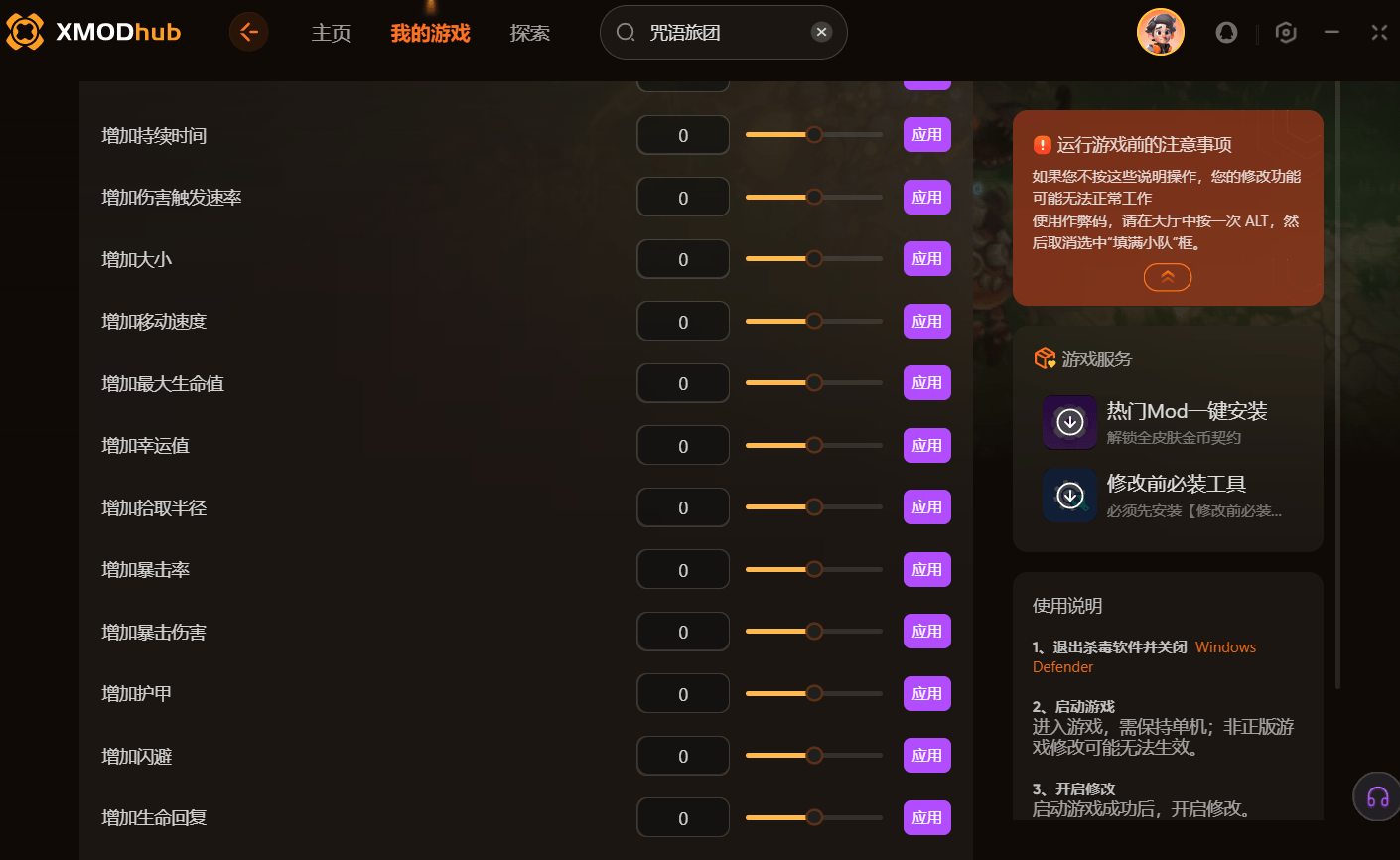Open the hexagon settings icon
This screenshot has width=1400, height=860.
[x=1286, y=33]
